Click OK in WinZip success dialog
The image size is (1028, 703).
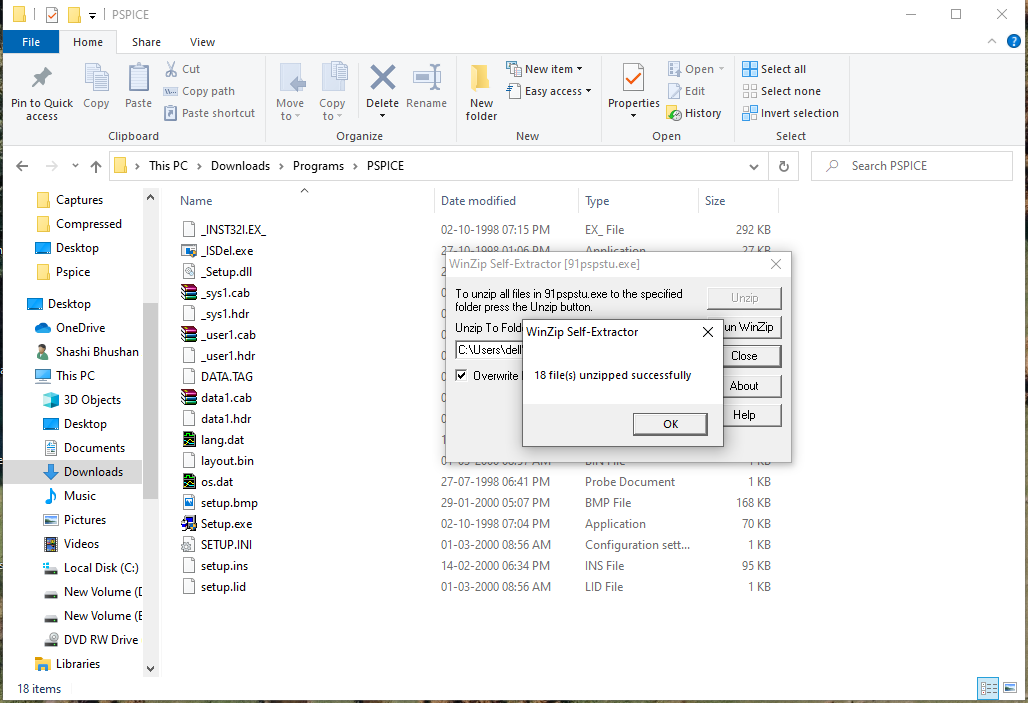click(x=670, y=424)
